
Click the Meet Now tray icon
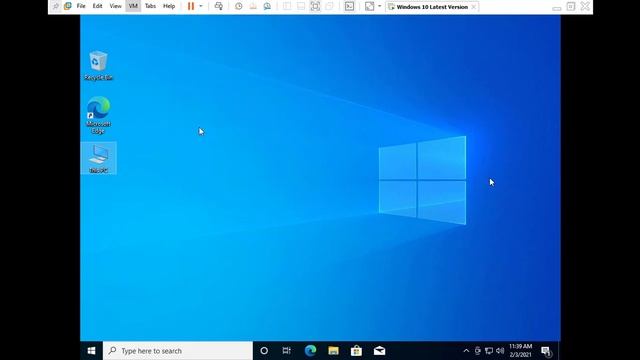pos(478,351)
